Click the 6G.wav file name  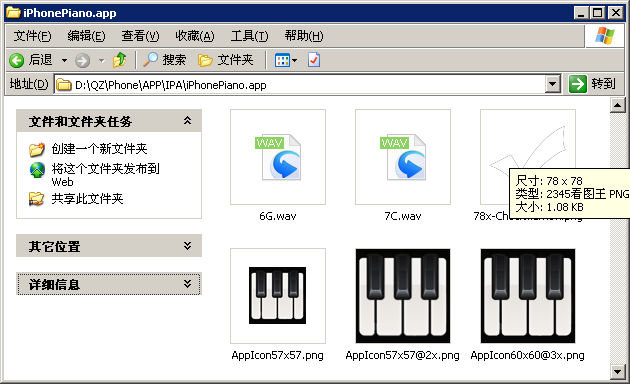click(278, 217)
